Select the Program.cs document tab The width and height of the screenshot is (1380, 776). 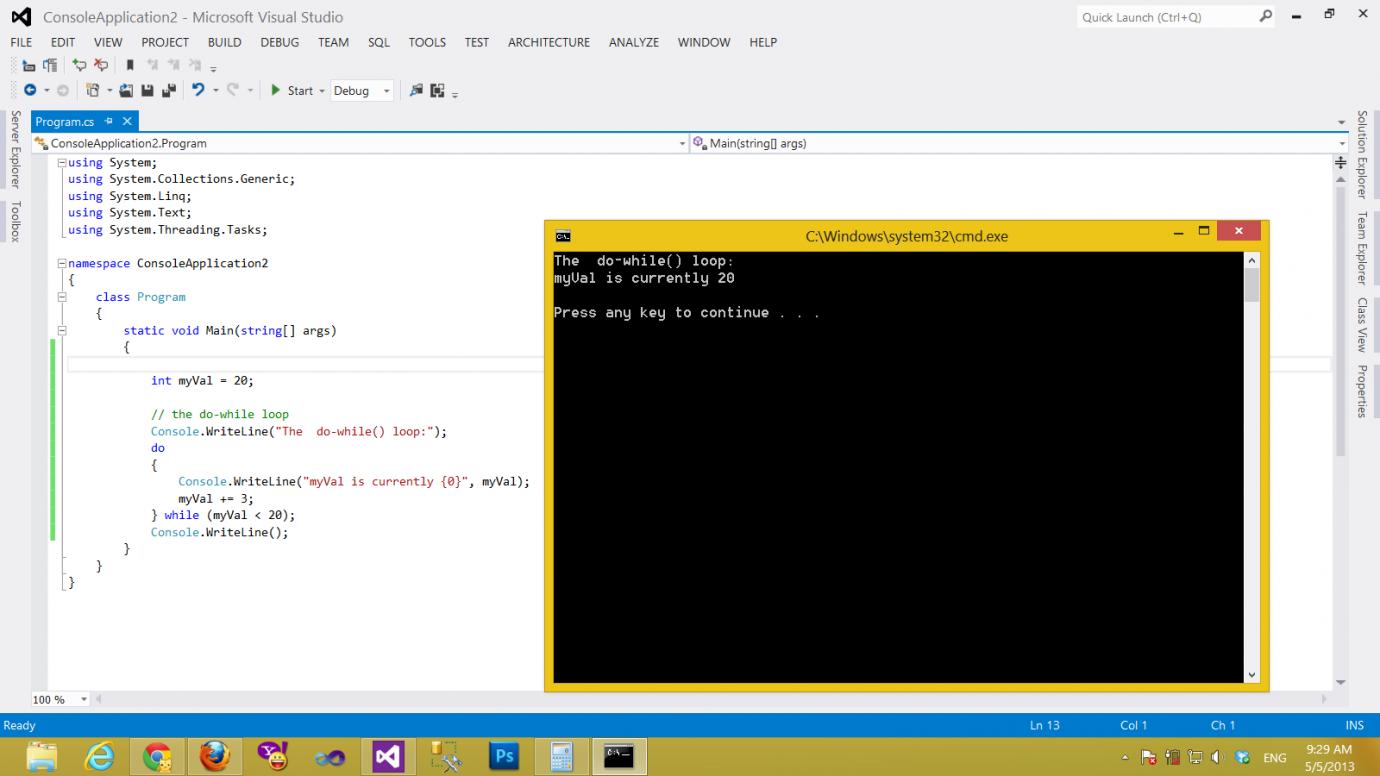pos(65,121)
